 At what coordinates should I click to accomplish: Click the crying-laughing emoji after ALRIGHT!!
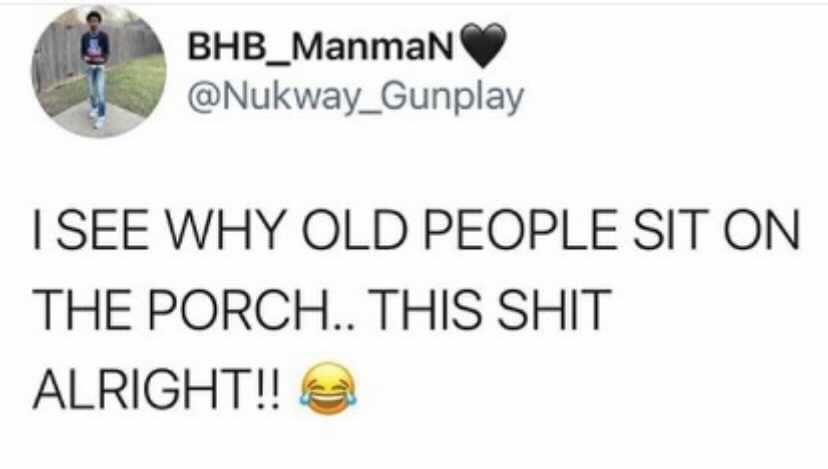(x=328, y=388)
